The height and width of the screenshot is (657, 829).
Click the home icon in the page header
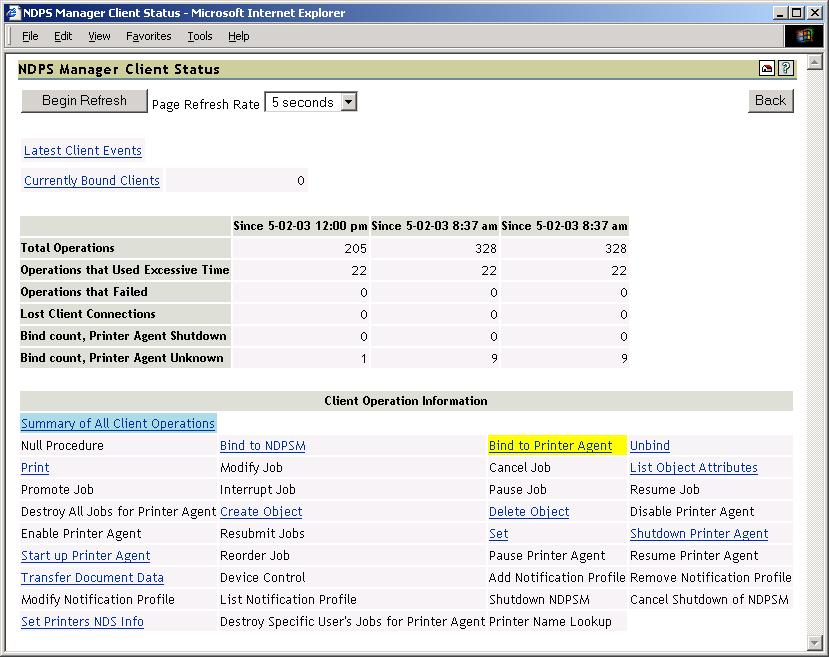(x=766, y=68)
